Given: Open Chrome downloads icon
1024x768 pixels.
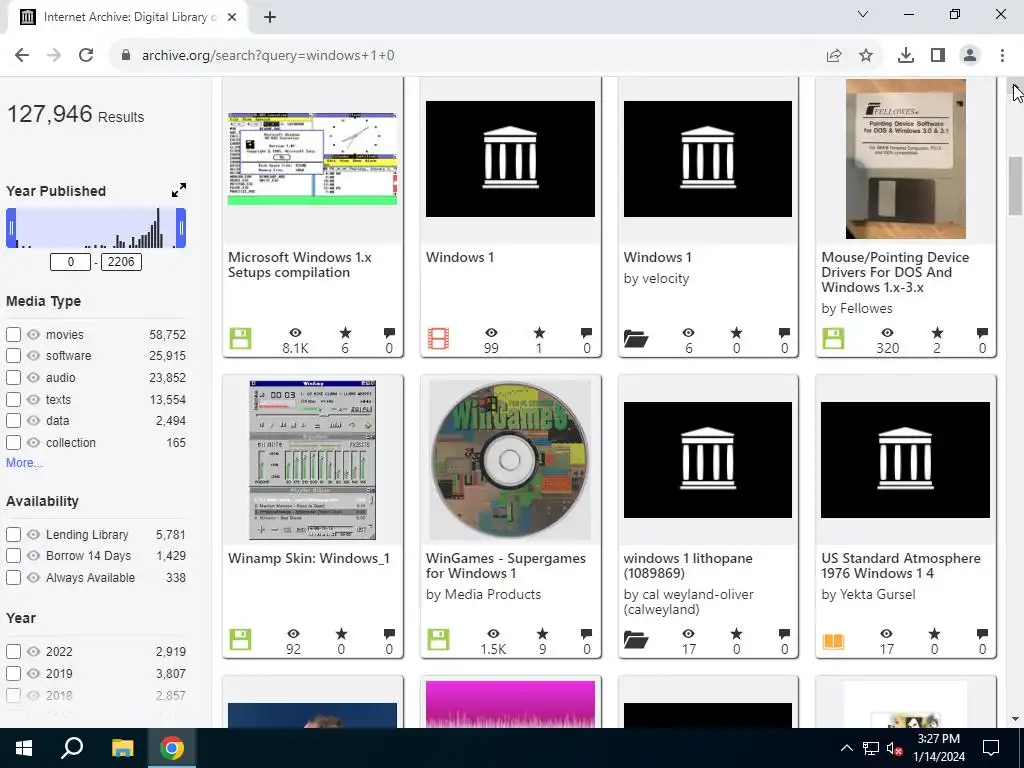Looking at the screenshot, I should point(906,56).
